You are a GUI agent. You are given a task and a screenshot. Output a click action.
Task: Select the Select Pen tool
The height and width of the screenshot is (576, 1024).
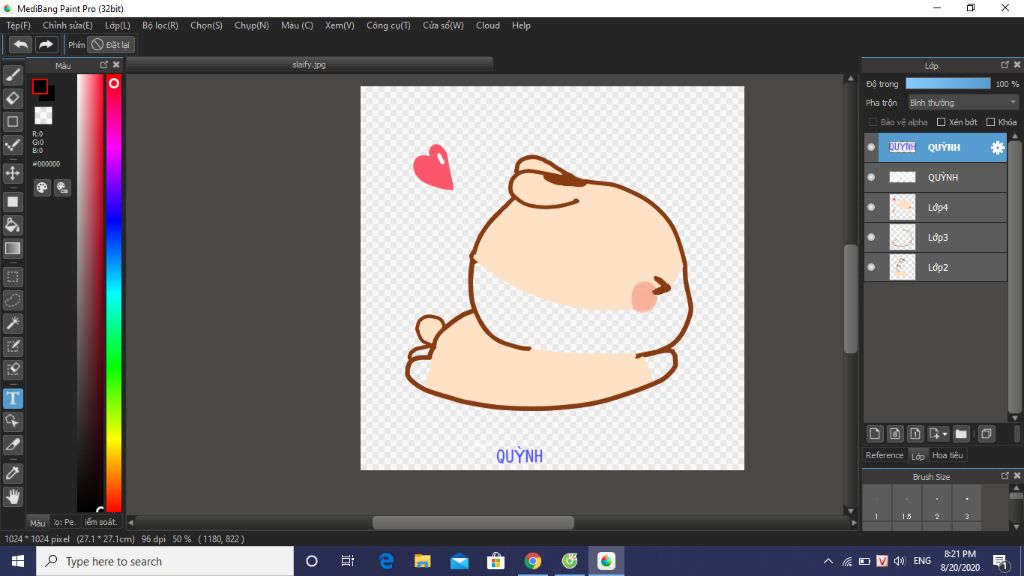(x=12, y=346)
